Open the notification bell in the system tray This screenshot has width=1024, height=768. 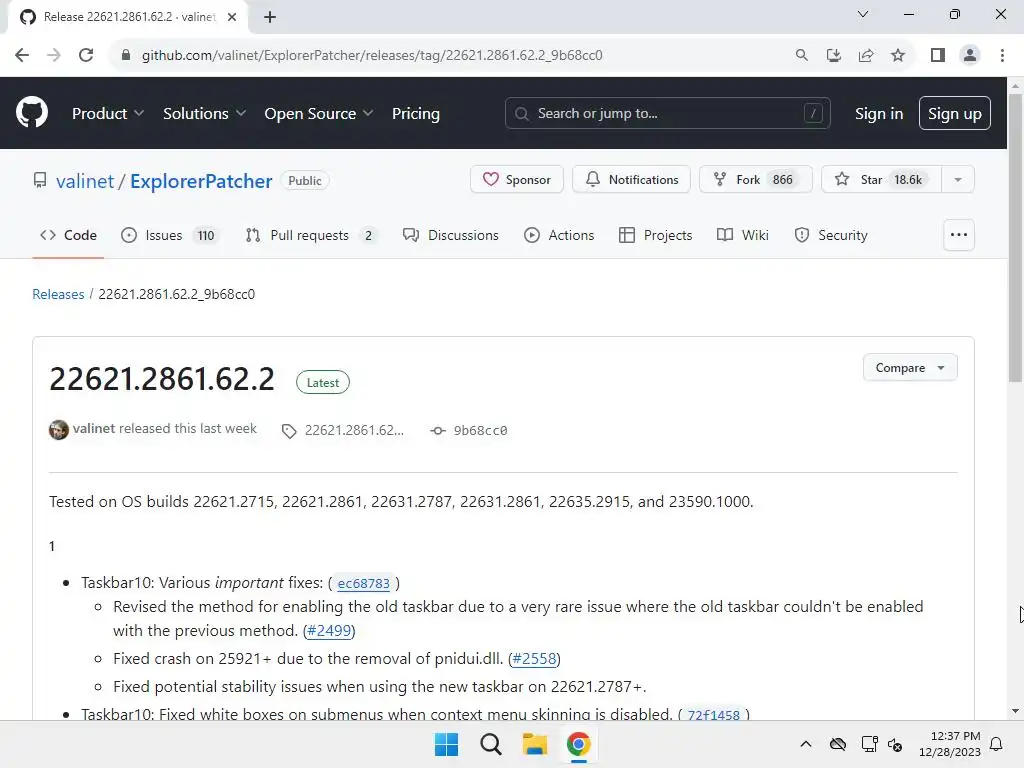(996, 744)
